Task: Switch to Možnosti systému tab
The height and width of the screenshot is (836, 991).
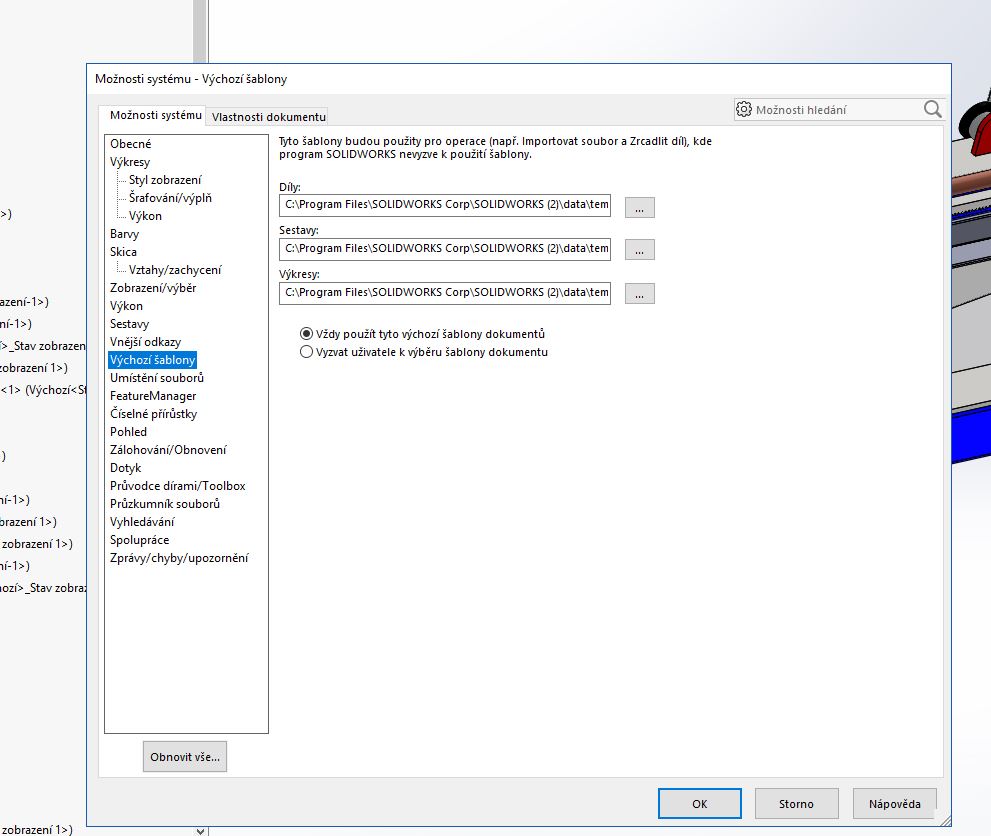Action: (155, 116)
